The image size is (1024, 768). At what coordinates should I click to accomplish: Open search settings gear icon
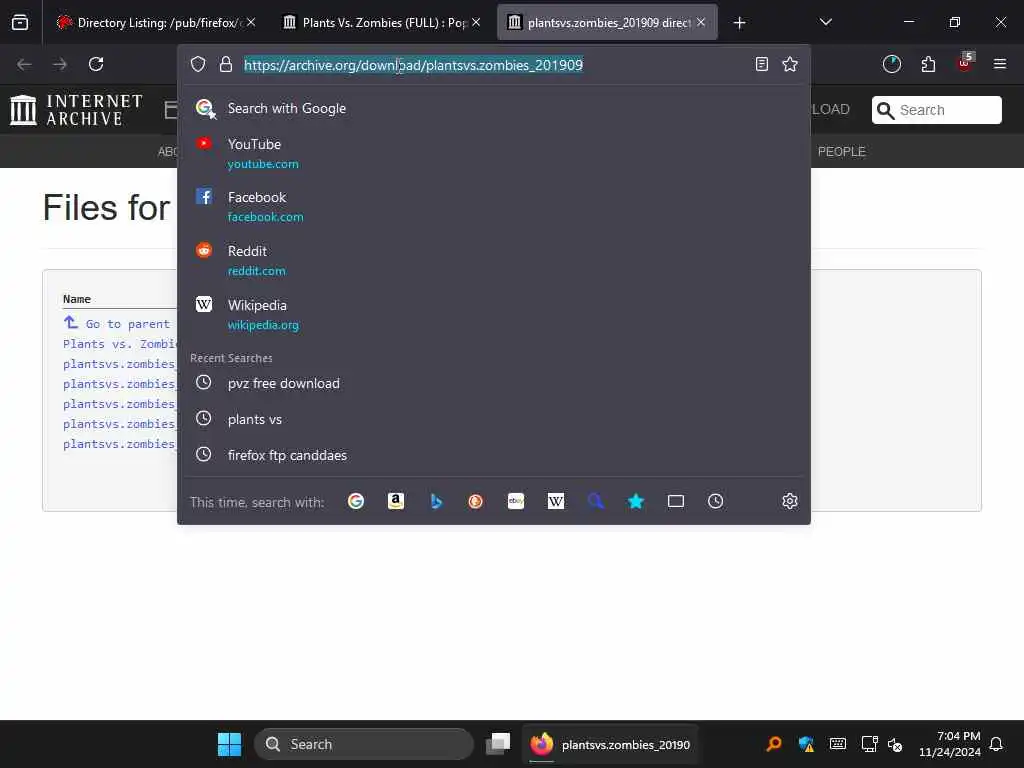[790, 501]
